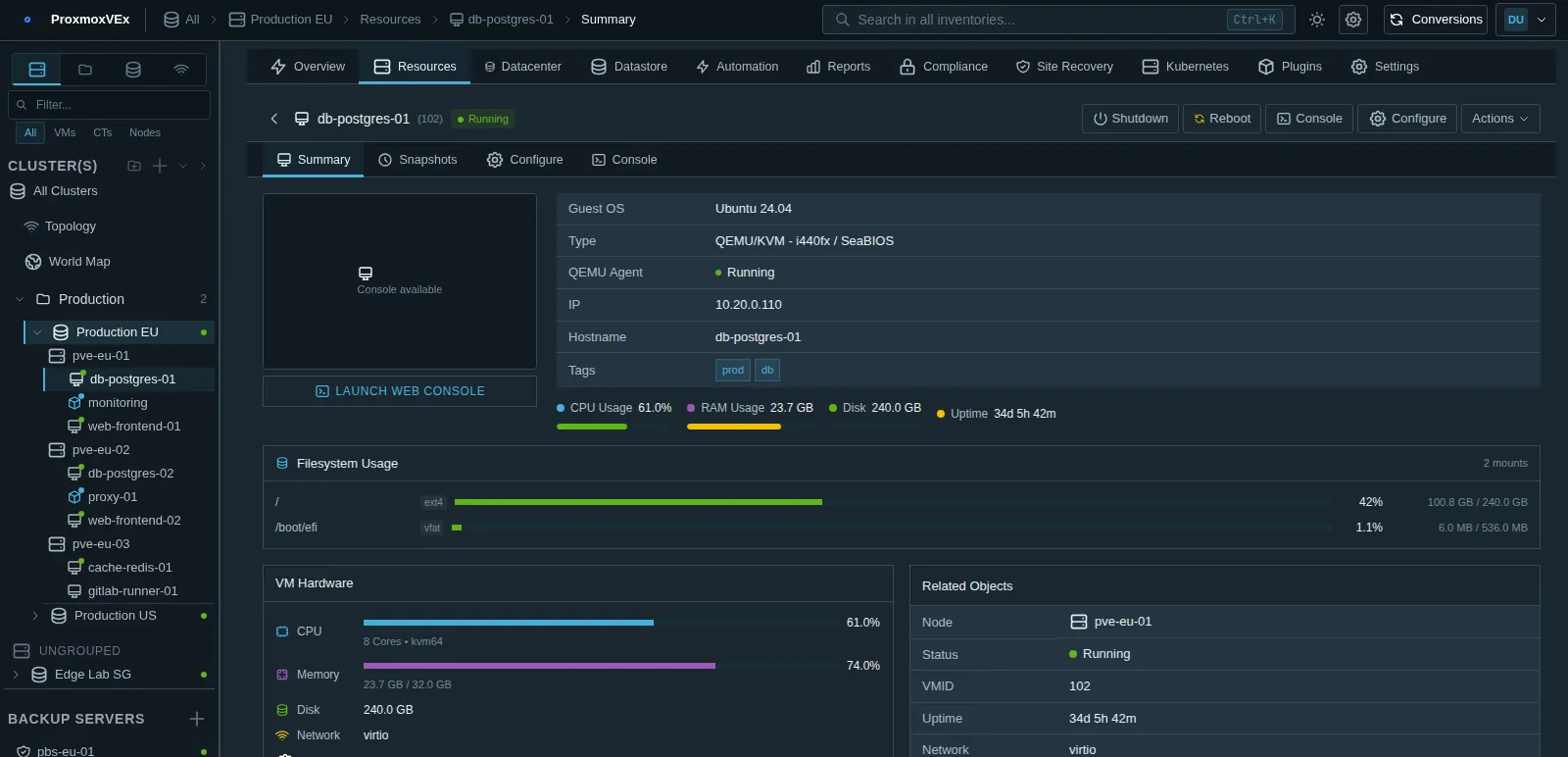Screen dimensions: 1568x757
Task: Collapse the Production EU cluster chevron
Action: pos(37,332)
